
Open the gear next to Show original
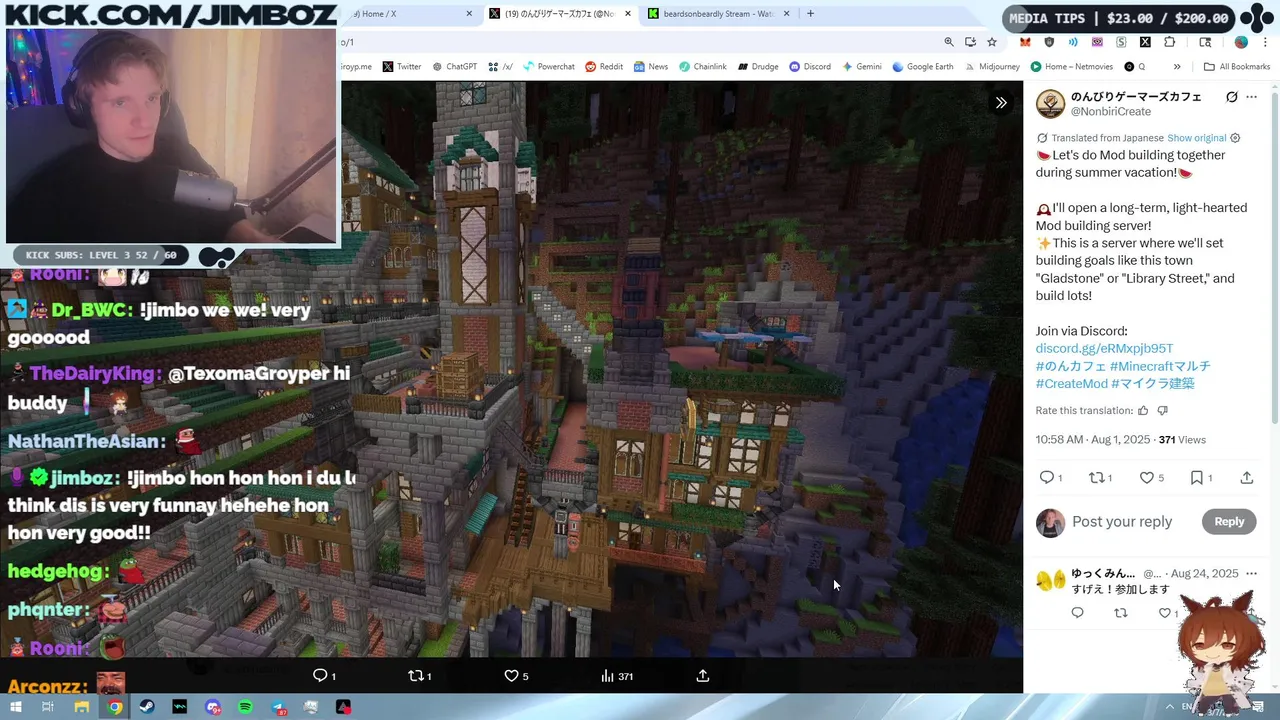pyautogui.click(x=1235, y=138)
